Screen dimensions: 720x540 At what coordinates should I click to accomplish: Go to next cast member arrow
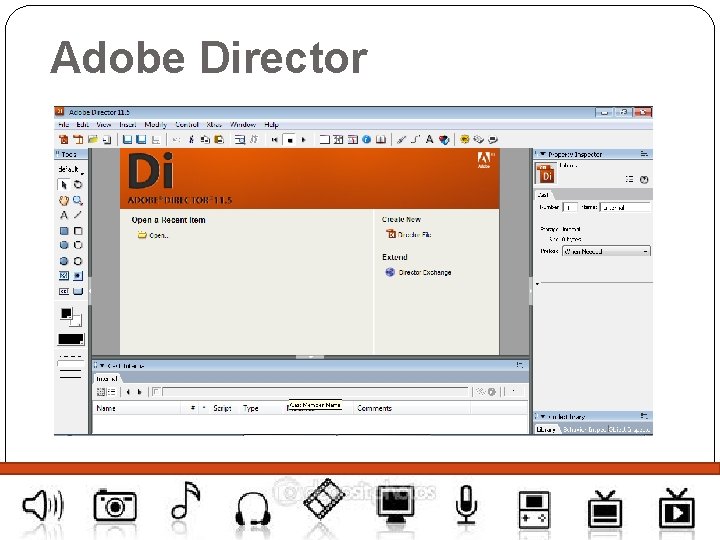pos(140,392)
